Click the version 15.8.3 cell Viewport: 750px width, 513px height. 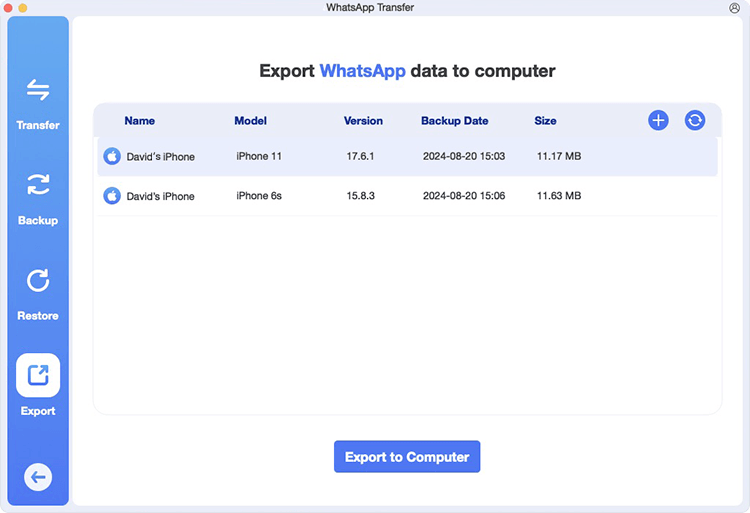tap(361, 196)
